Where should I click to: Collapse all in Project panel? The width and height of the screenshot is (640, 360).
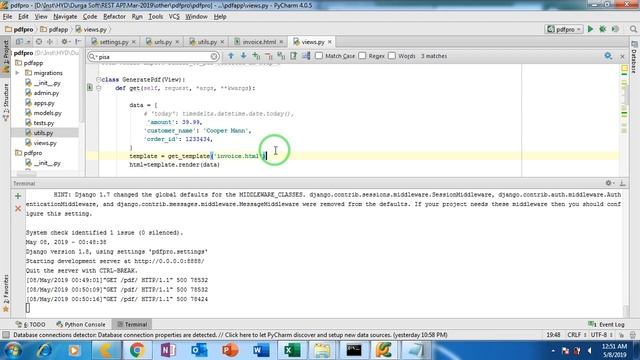pos(50,42)
